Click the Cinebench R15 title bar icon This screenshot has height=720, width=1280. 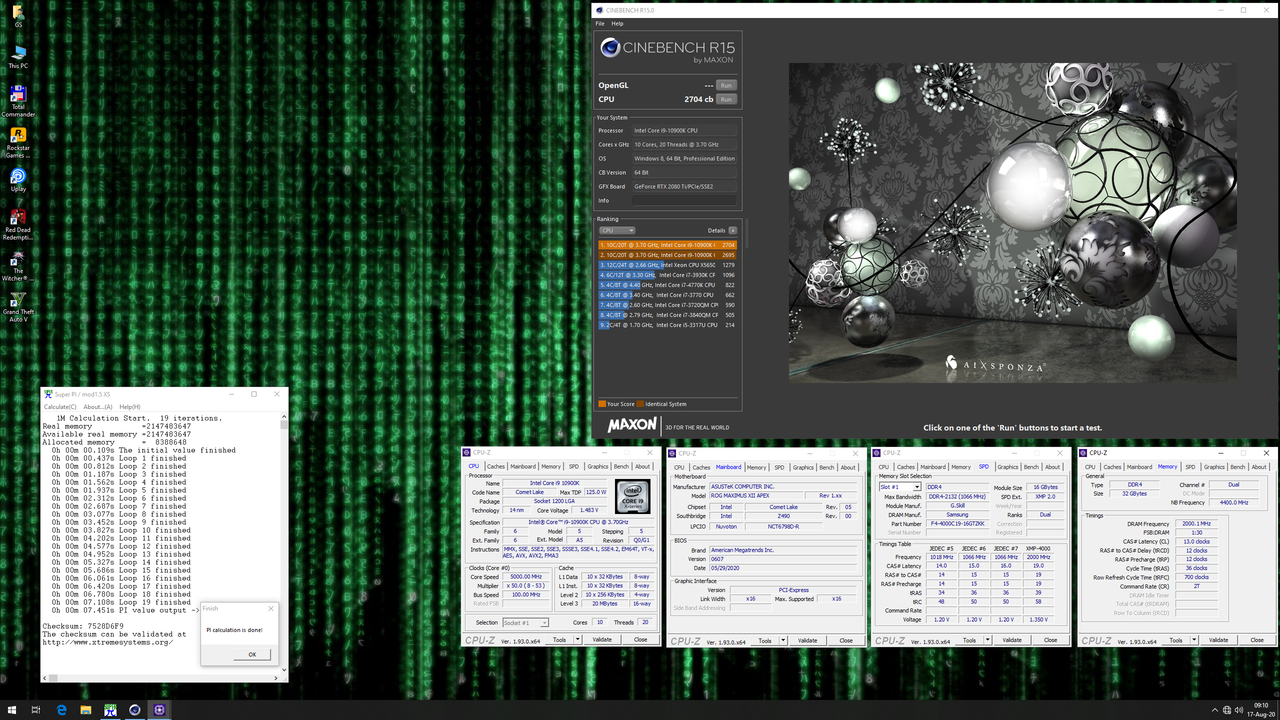[600, 10]
